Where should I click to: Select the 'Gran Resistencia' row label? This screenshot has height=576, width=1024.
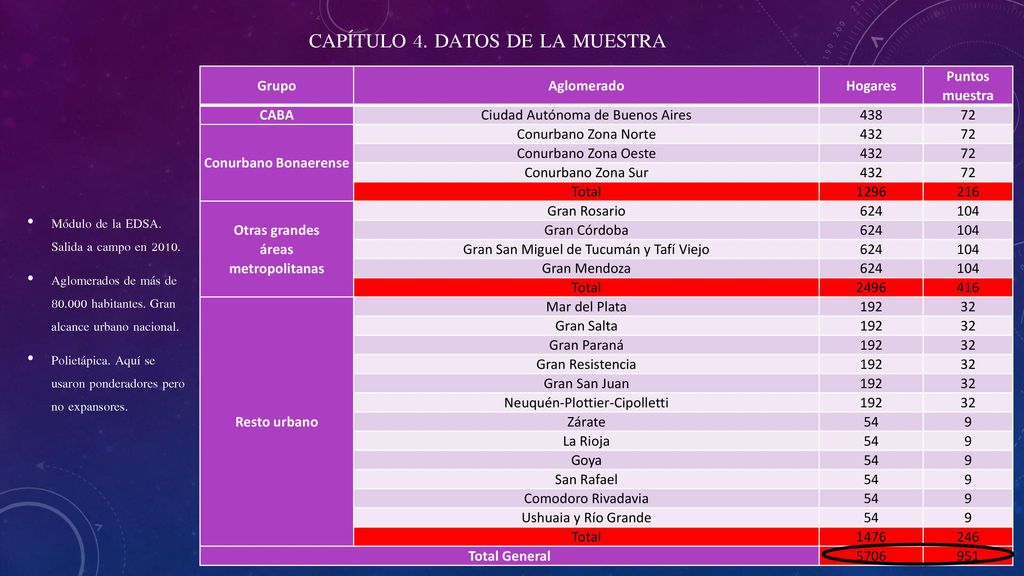[586, 364]
